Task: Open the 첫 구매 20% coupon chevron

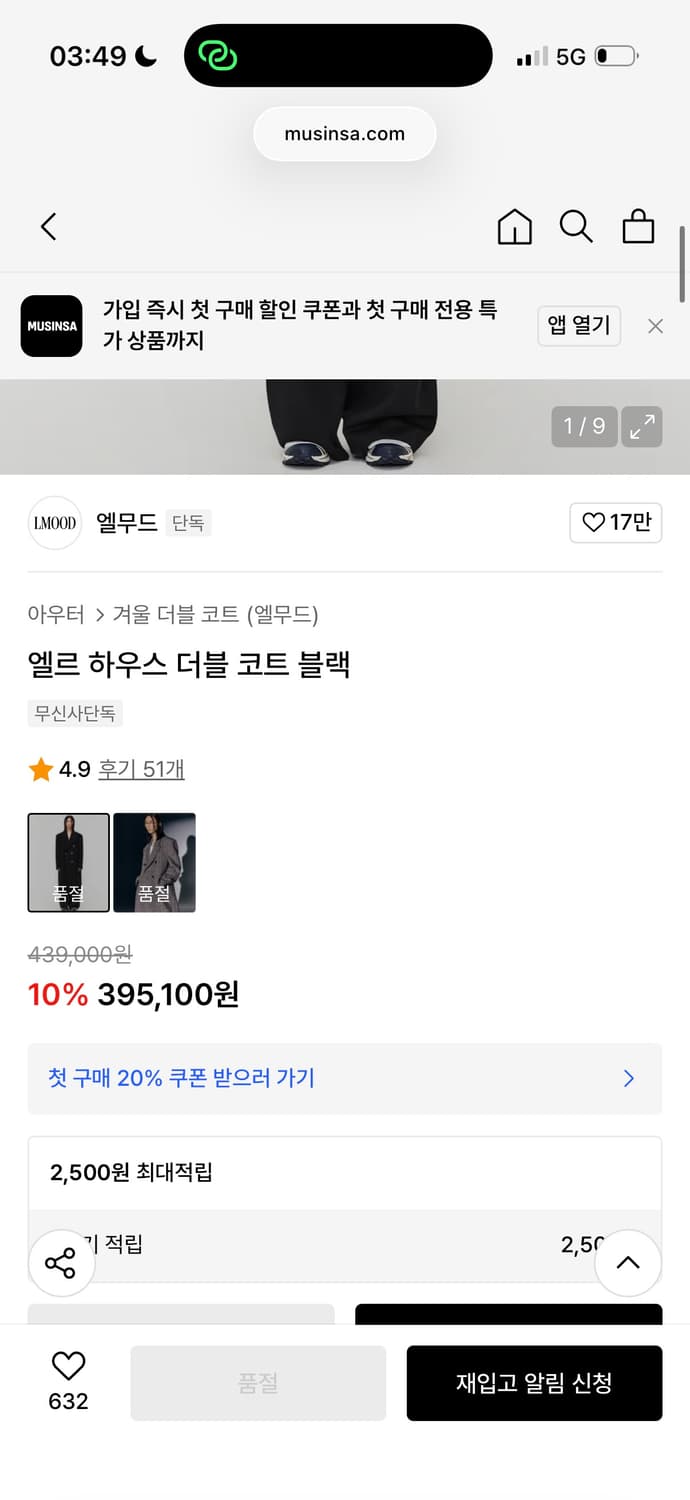Action: [x=628, y=1078]
